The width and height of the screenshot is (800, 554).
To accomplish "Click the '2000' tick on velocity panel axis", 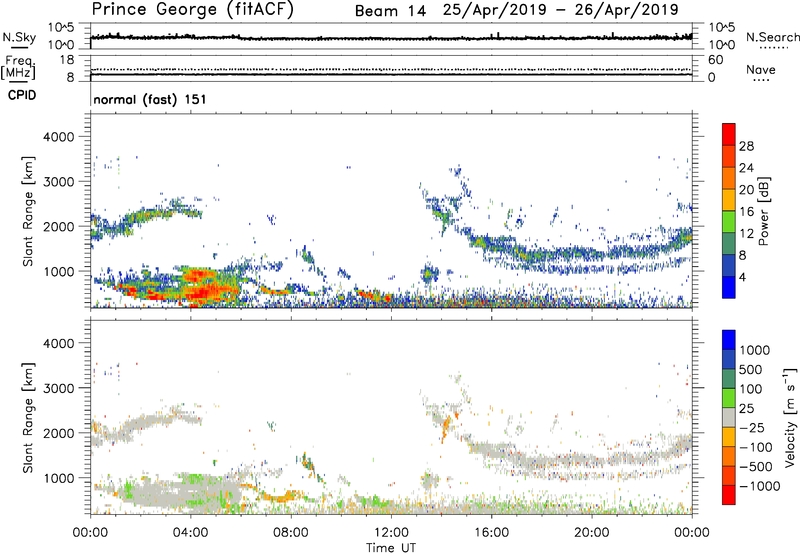I will point(58,434).
